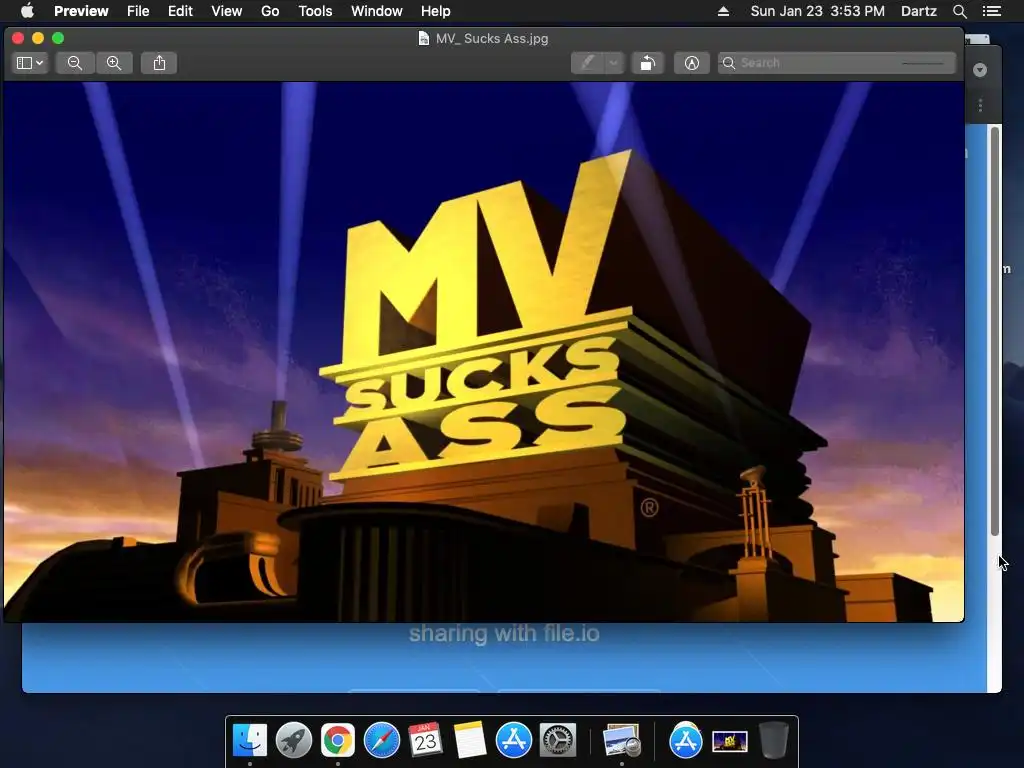Open Safari from the Dock
The width and height of the screenshot is (1024, 768).
(381, 741)
